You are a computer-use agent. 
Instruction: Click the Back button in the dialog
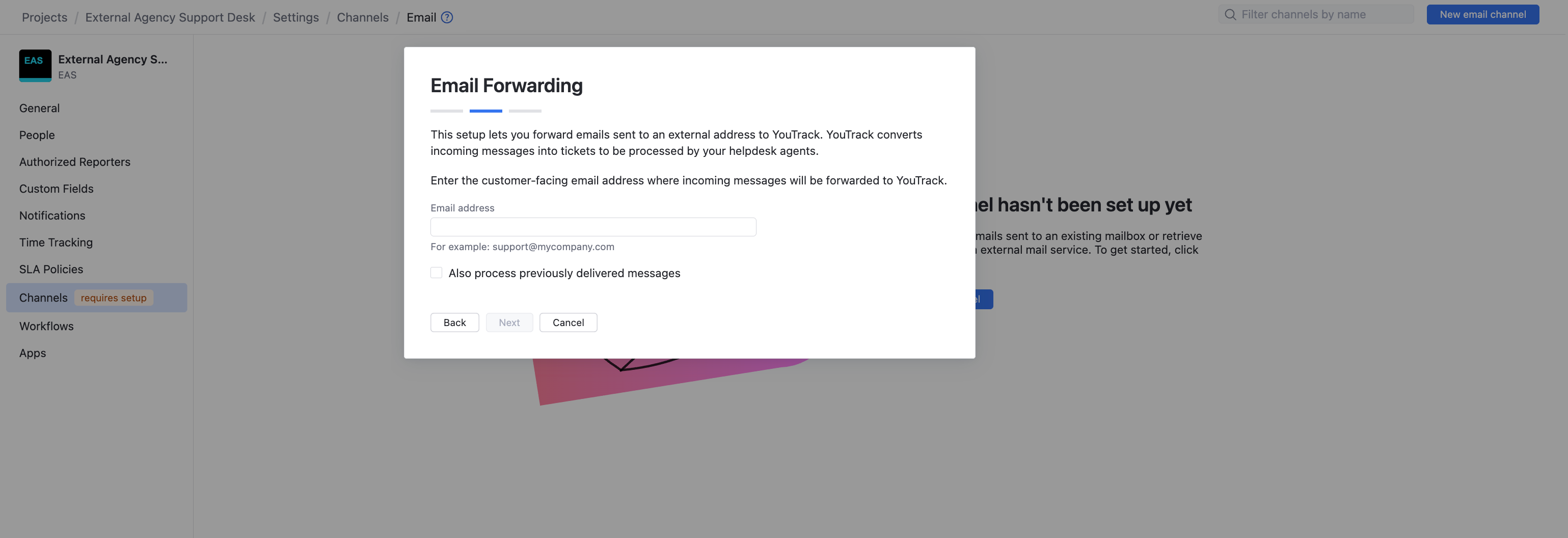(455, 322)
